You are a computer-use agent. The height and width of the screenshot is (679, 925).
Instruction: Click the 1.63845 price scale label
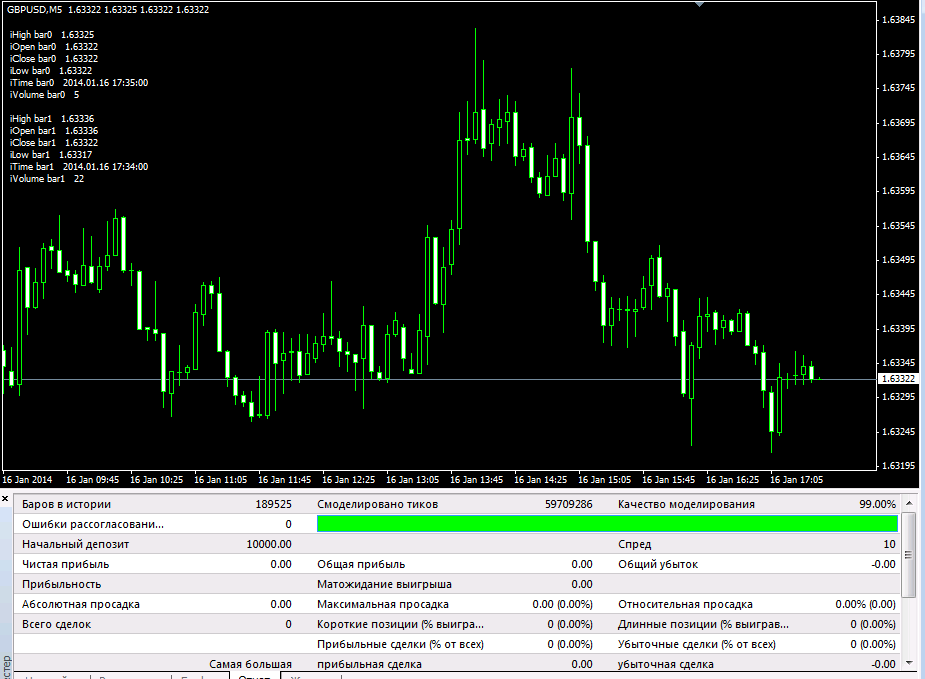tap(898, 20)
